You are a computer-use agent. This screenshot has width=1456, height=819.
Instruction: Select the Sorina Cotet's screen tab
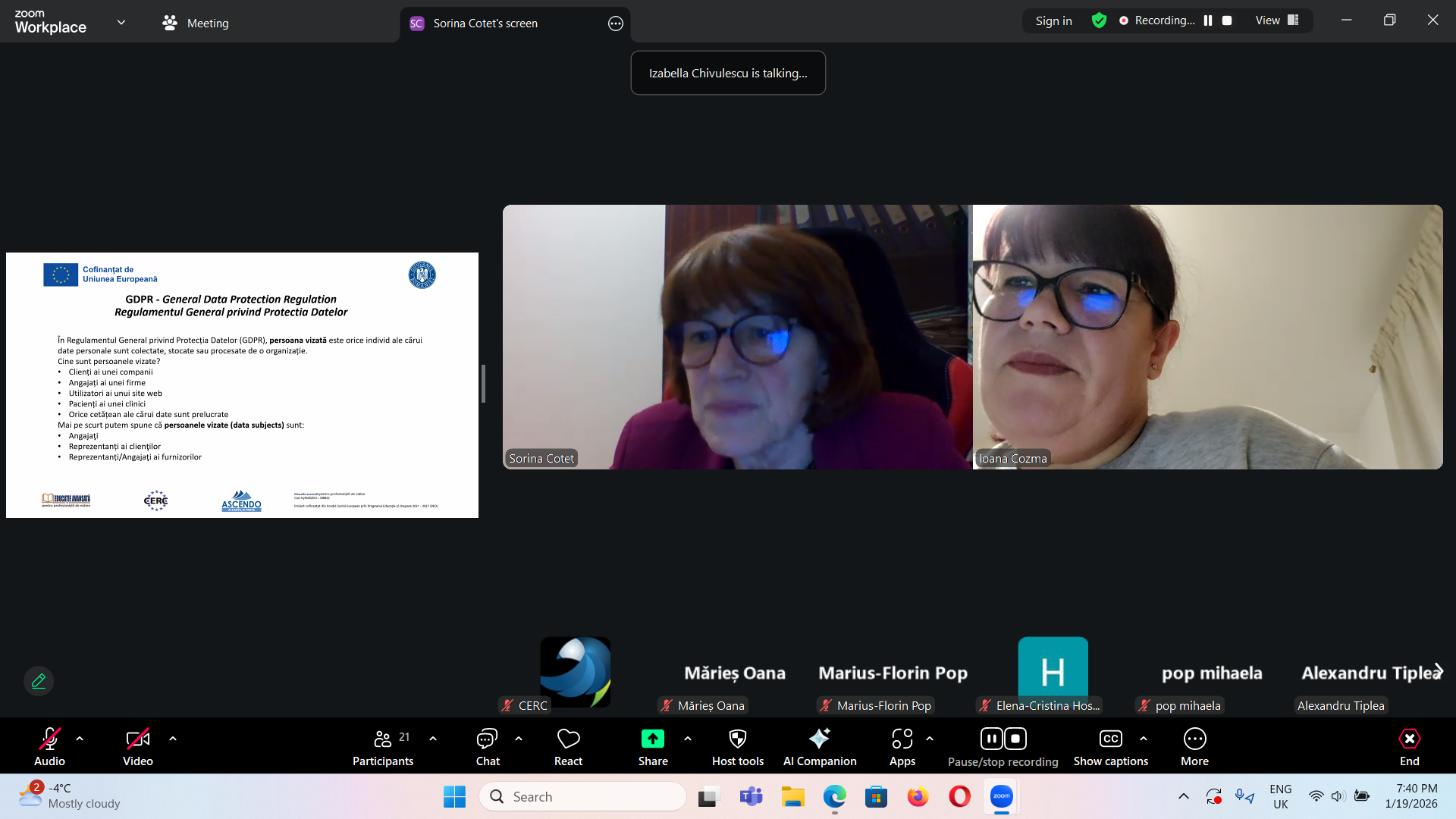(485, 24)
